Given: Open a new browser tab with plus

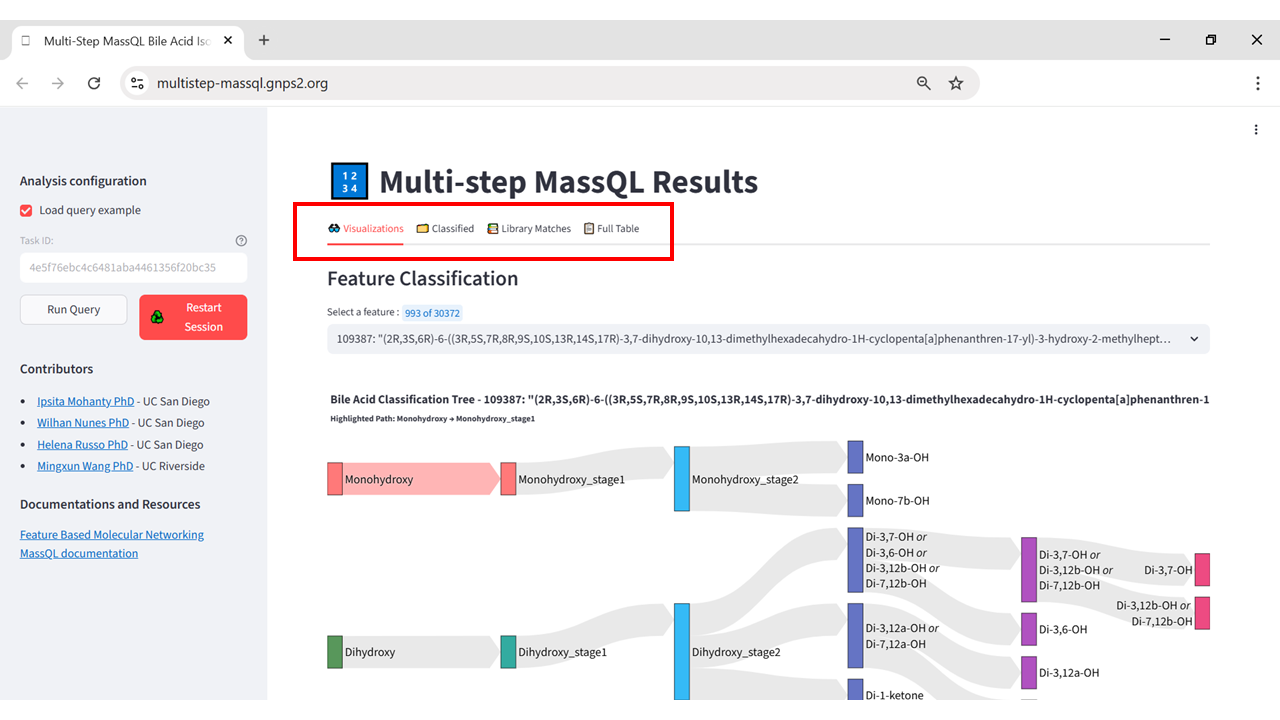Looking at the screenshot, I should click(x=264, y=40).
